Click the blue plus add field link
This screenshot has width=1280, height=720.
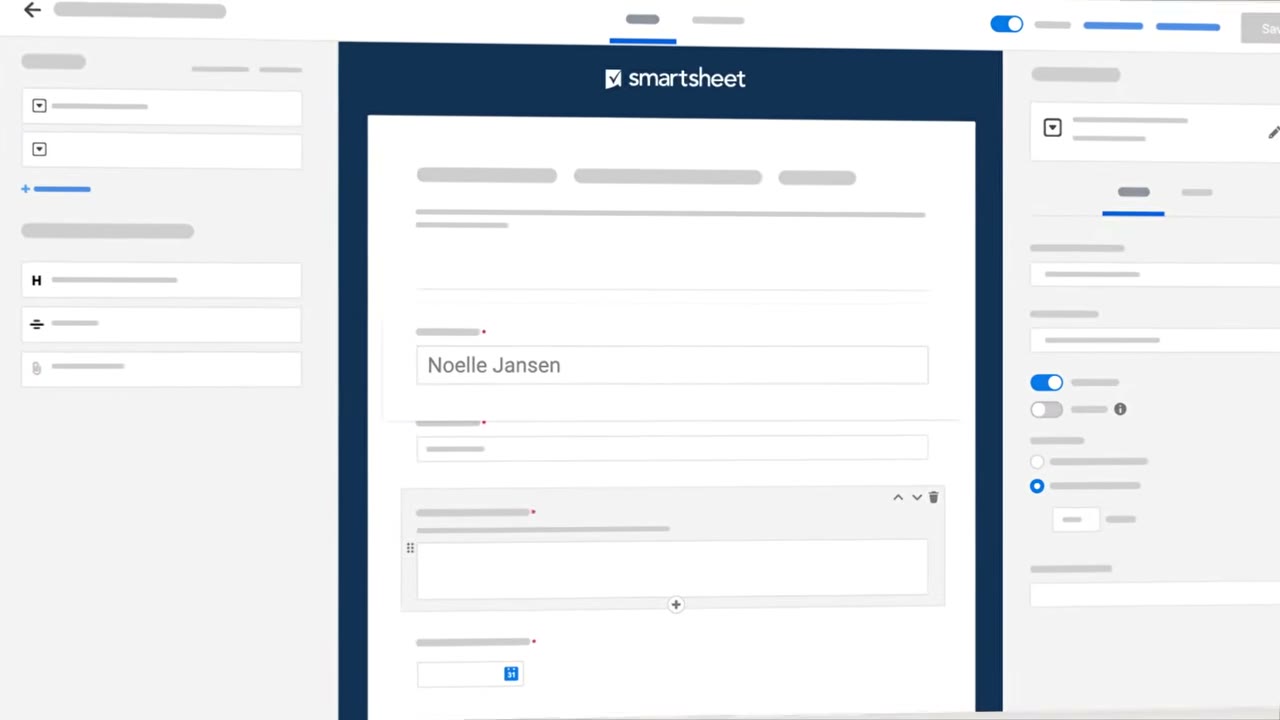click(56, 188)
